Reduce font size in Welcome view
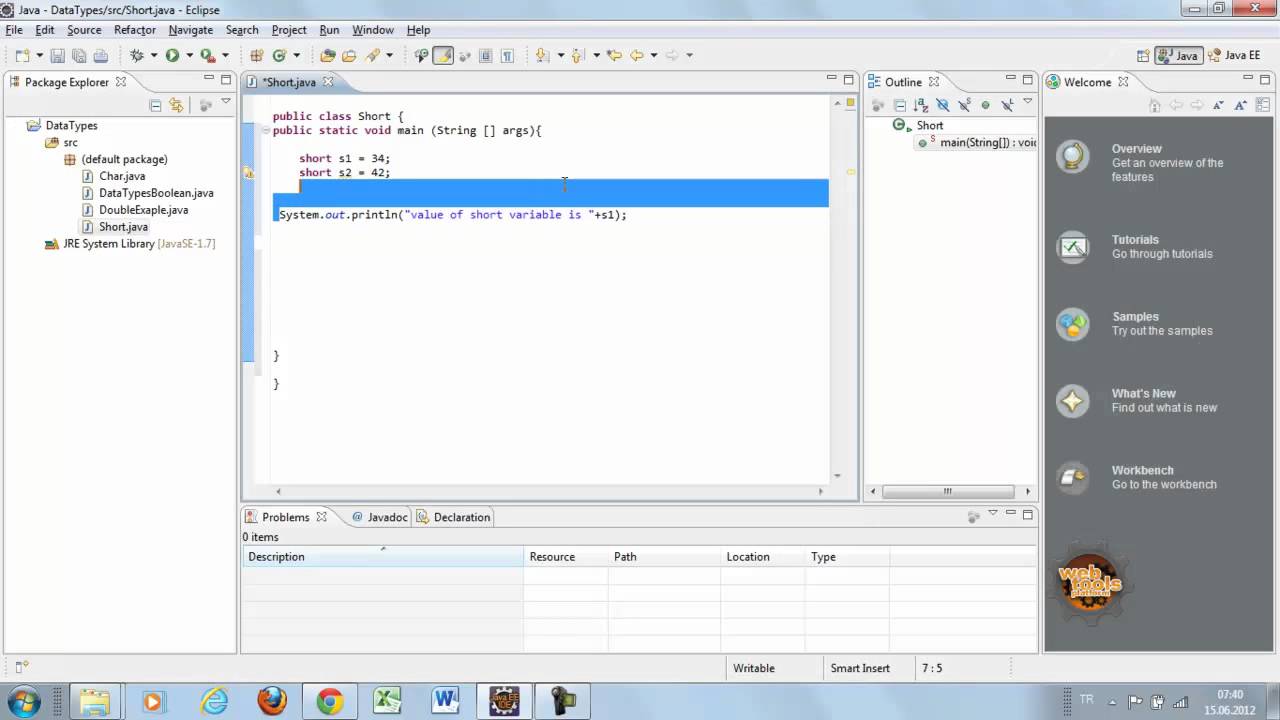The image size is (1280, 720). (1219, 105)
